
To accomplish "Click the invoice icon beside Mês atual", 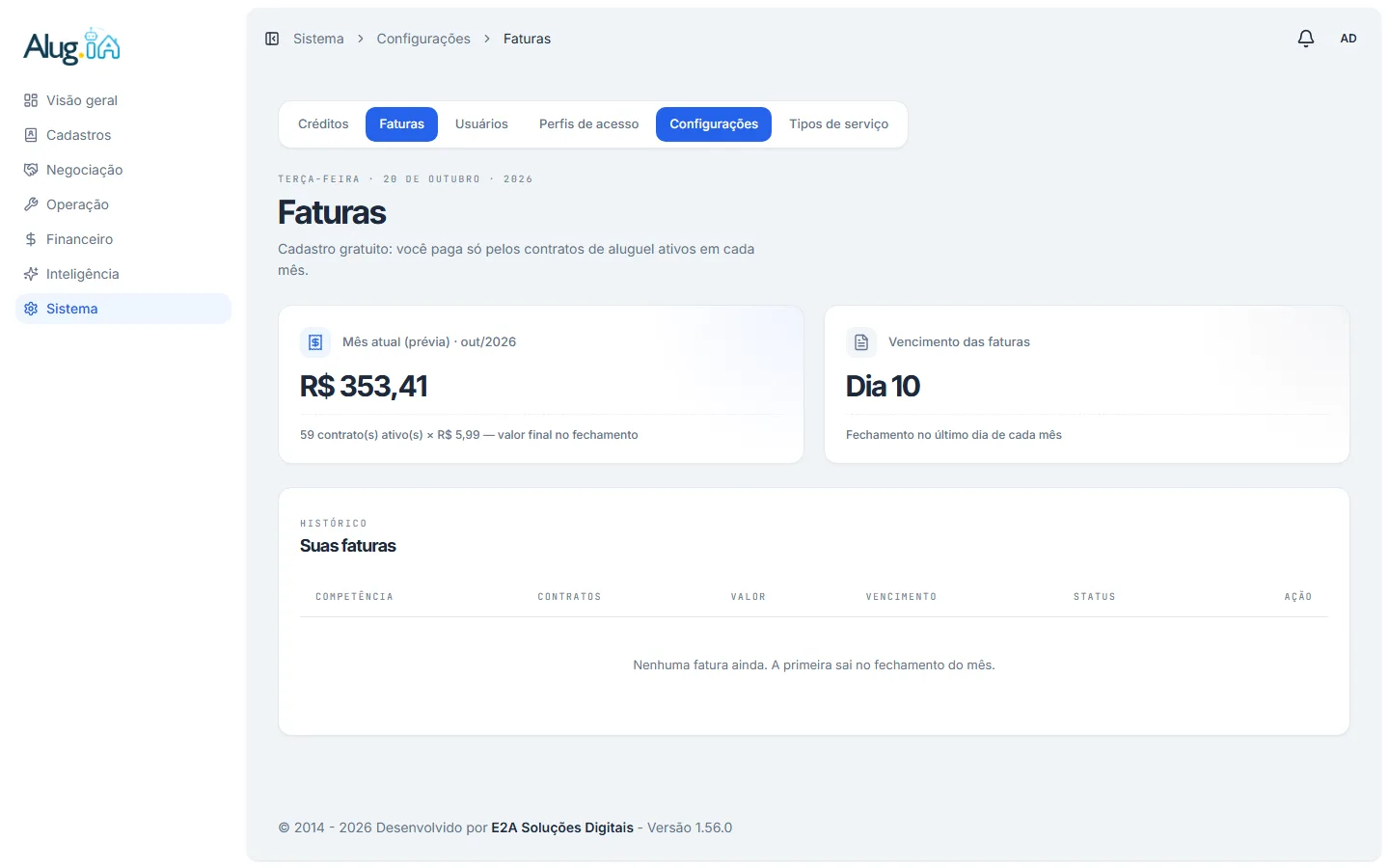I will pos(315,342).
